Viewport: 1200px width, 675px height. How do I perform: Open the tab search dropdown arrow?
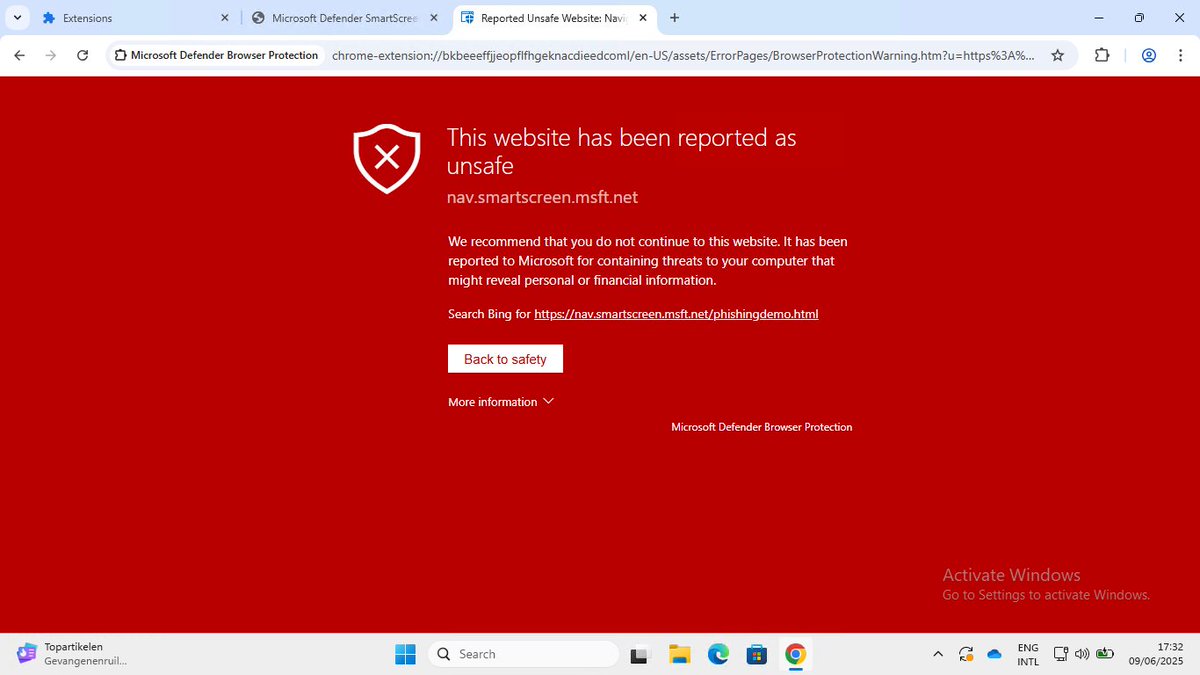tap(18, 18)
